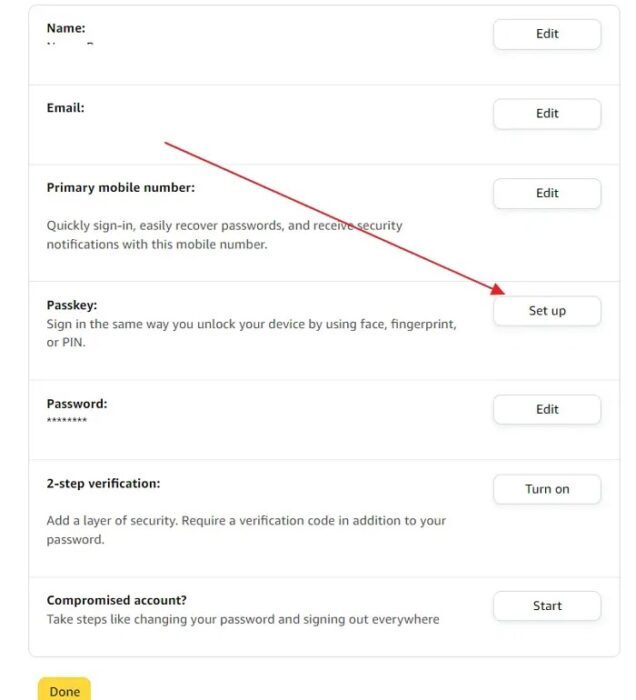Start the compromised account process
The width and height of the screenshot is (636, 700).
coord(547,606)
